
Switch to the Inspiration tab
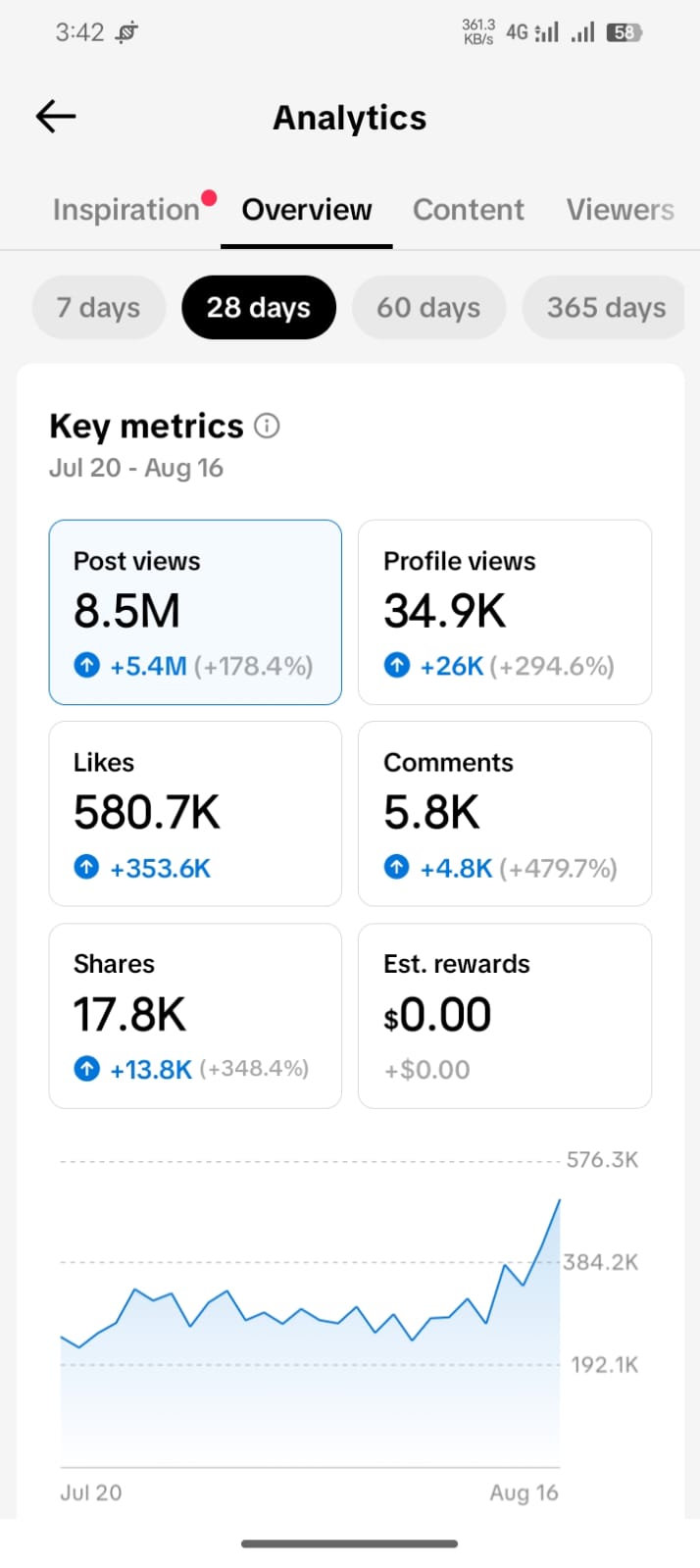pyautogui.click(x=126, y=209)
